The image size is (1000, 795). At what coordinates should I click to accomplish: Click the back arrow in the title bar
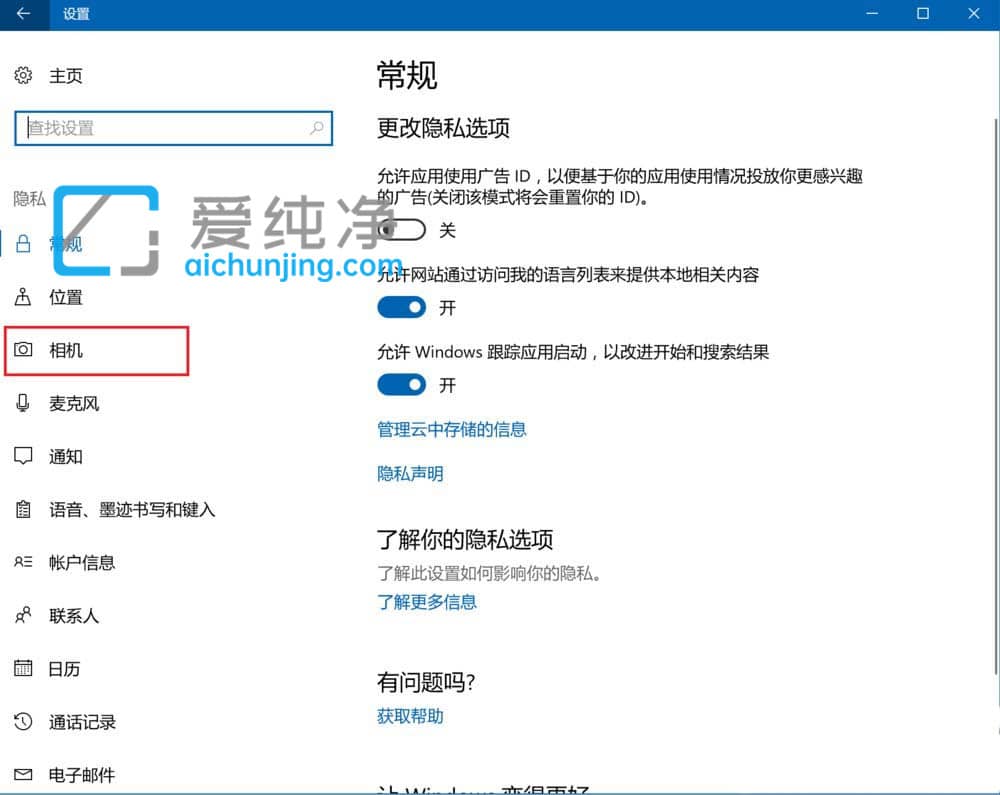pyautogui.click(x=20, y=14)
